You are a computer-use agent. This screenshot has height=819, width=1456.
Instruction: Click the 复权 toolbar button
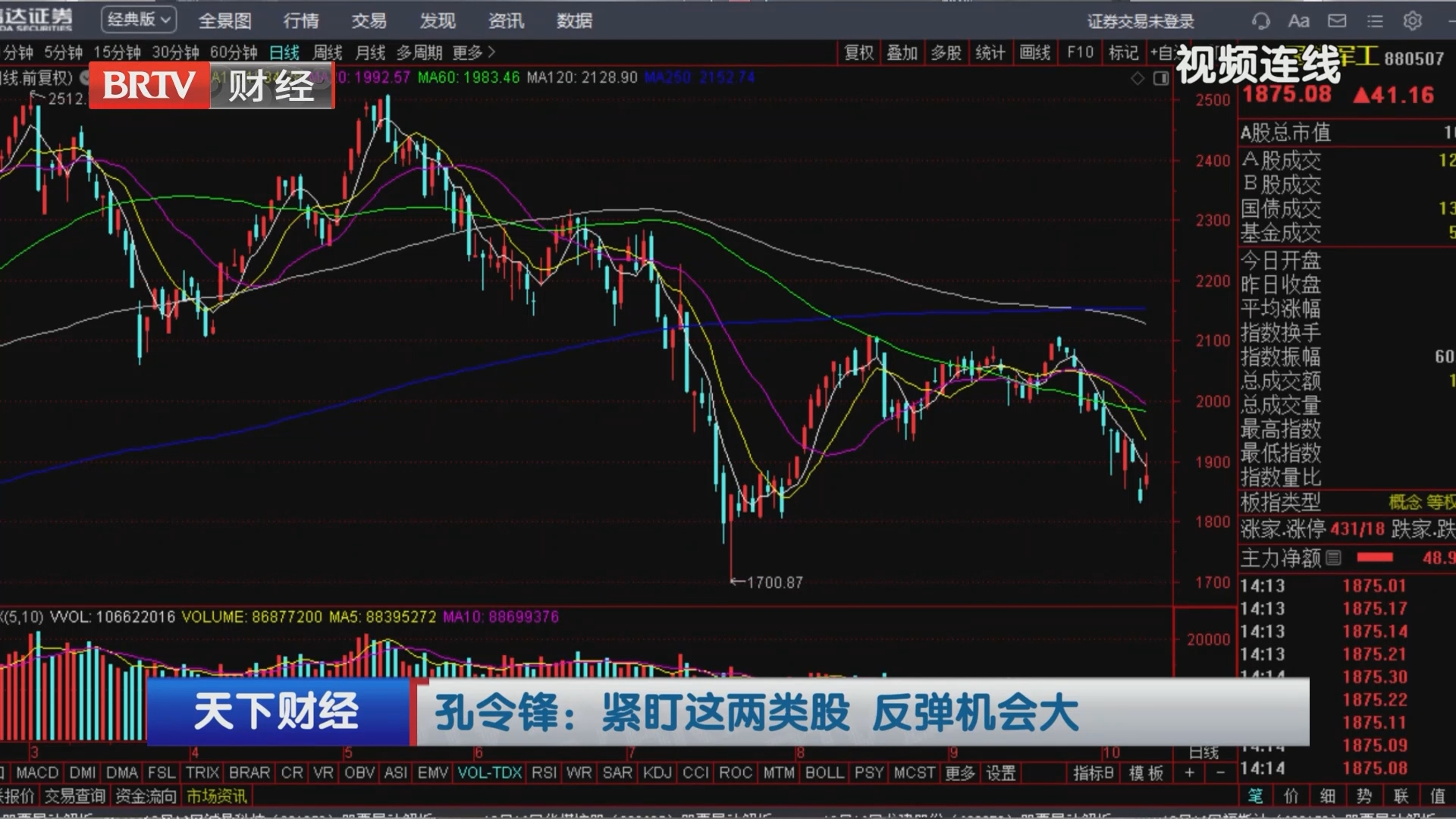pos(859,52)
